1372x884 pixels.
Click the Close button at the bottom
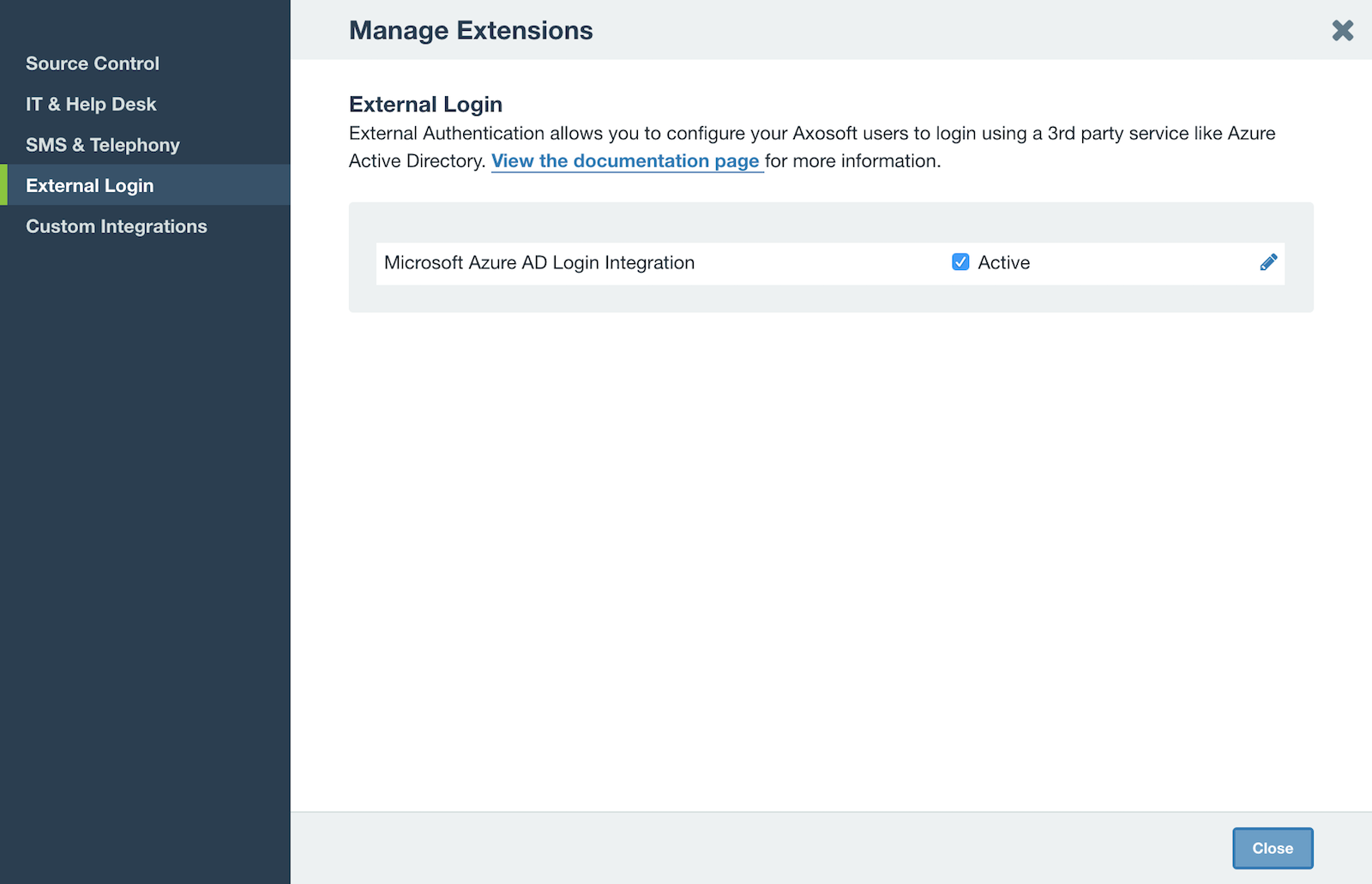pyautogui.click(x=1273, y=848)
